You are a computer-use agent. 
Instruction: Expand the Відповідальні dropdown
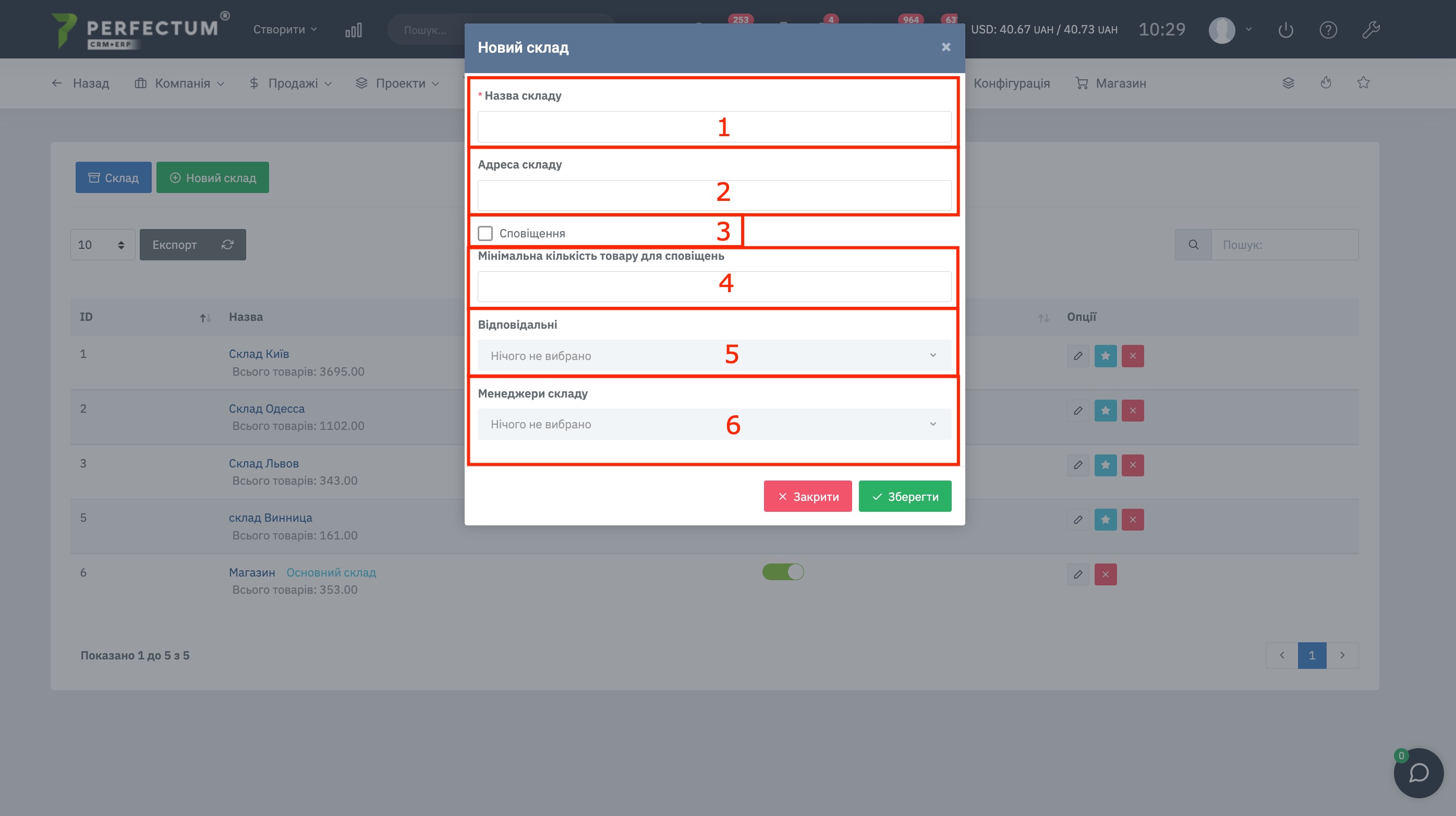pos(714,355)
